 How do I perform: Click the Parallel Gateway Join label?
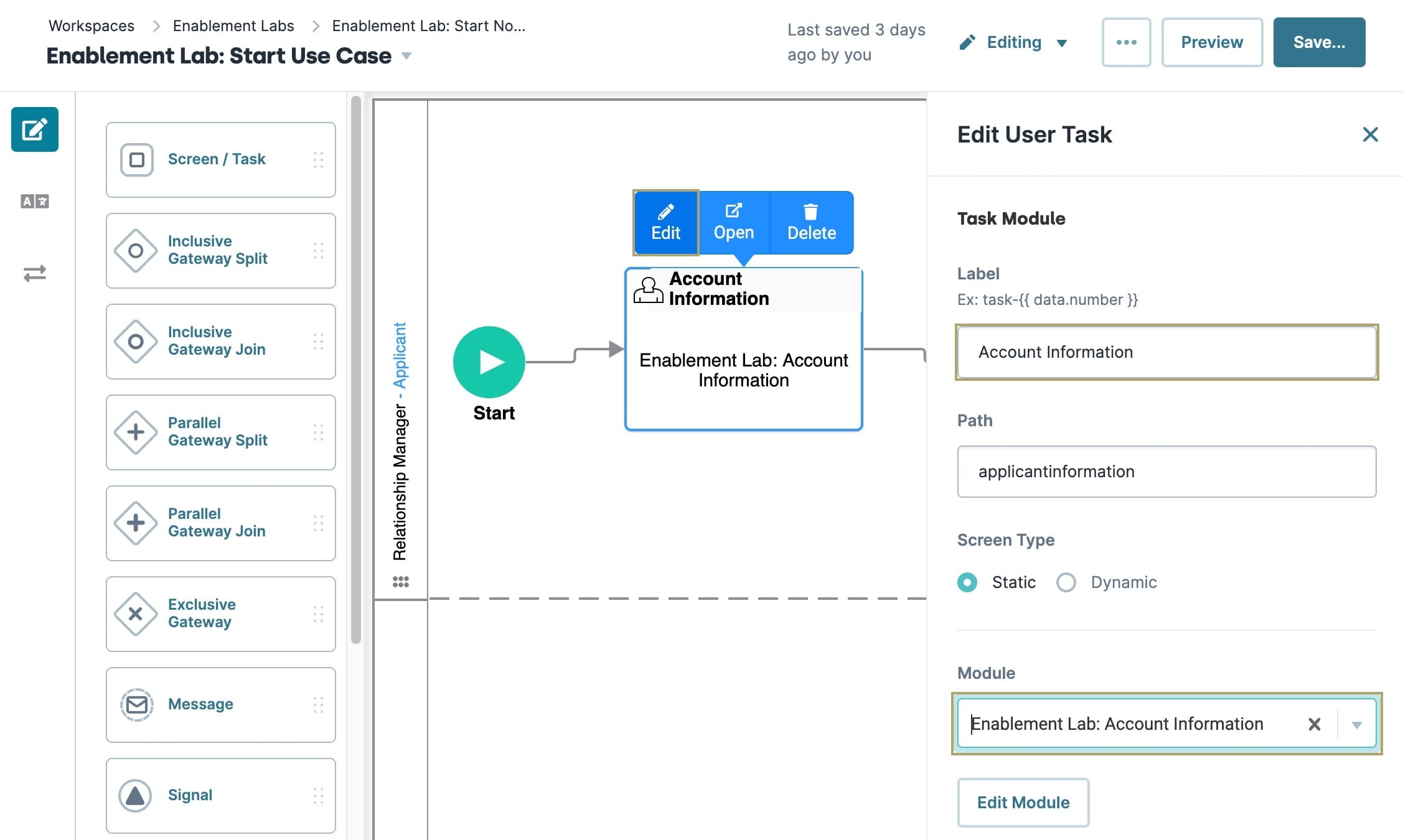click(x=217, y=523)
